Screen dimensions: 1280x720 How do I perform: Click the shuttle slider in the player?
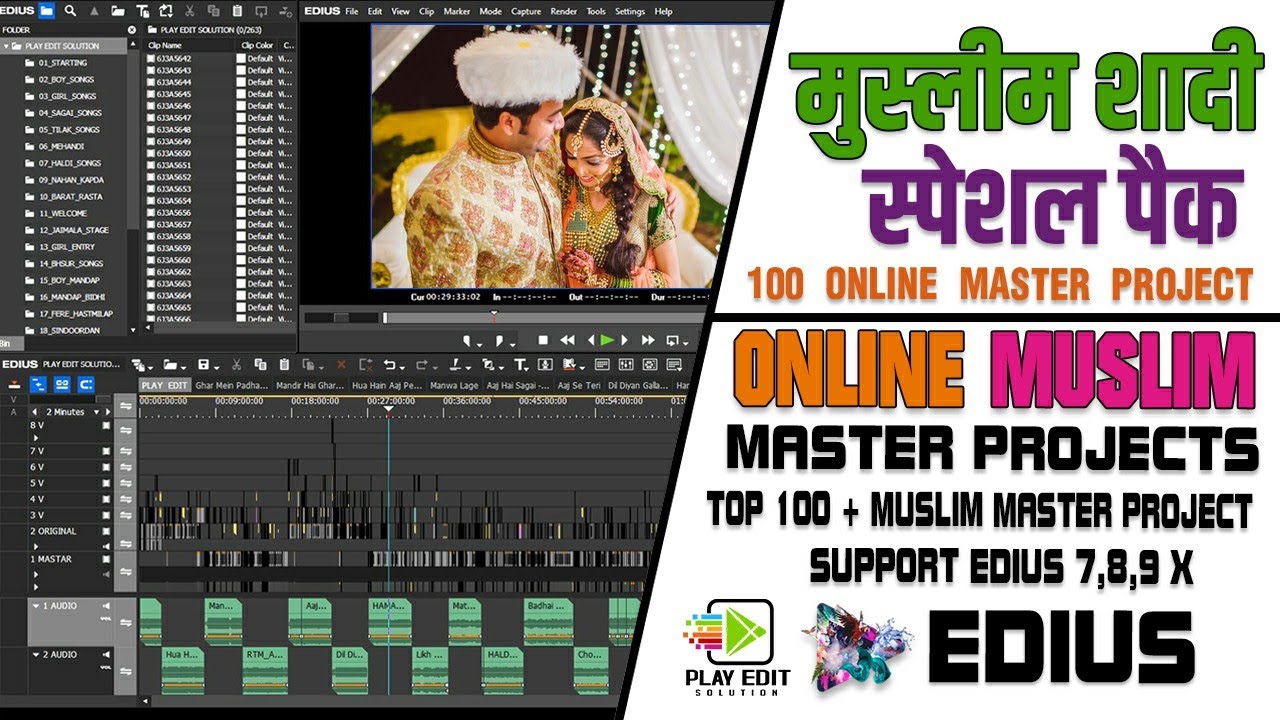click(x=341, y=318)
